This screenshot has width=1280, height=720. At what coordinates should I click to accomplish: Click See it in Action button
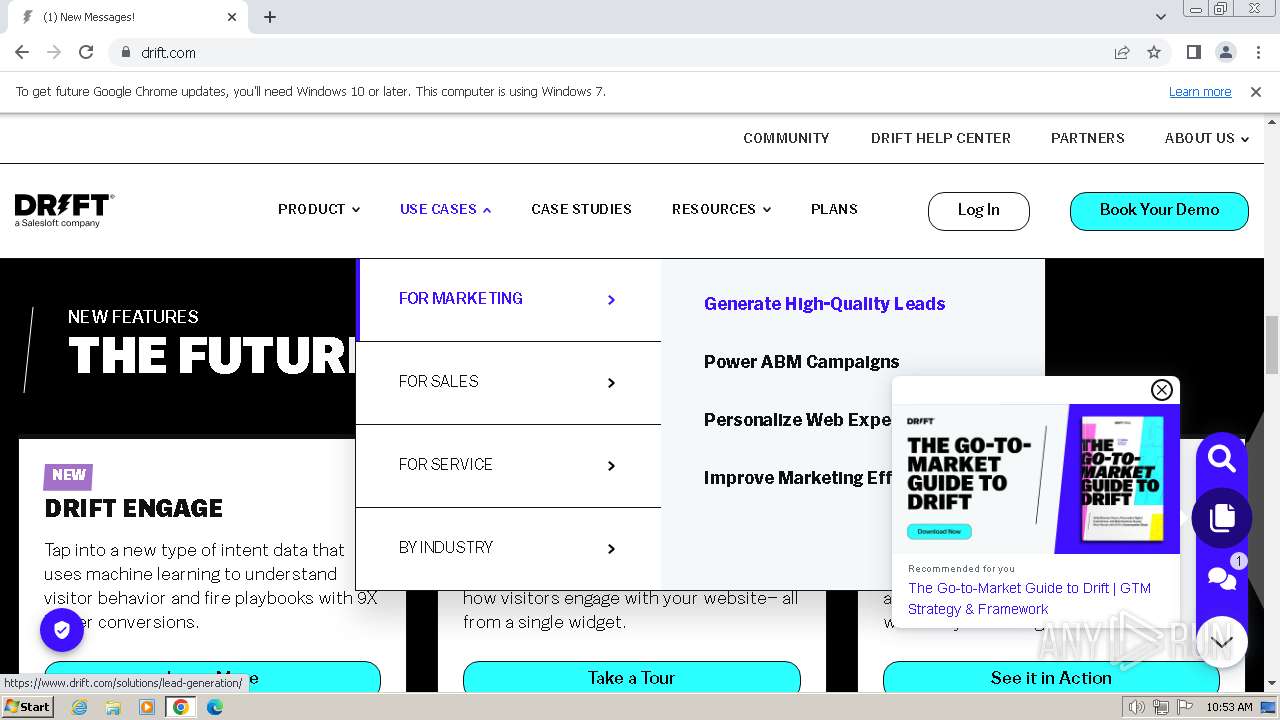point(1051,678)
